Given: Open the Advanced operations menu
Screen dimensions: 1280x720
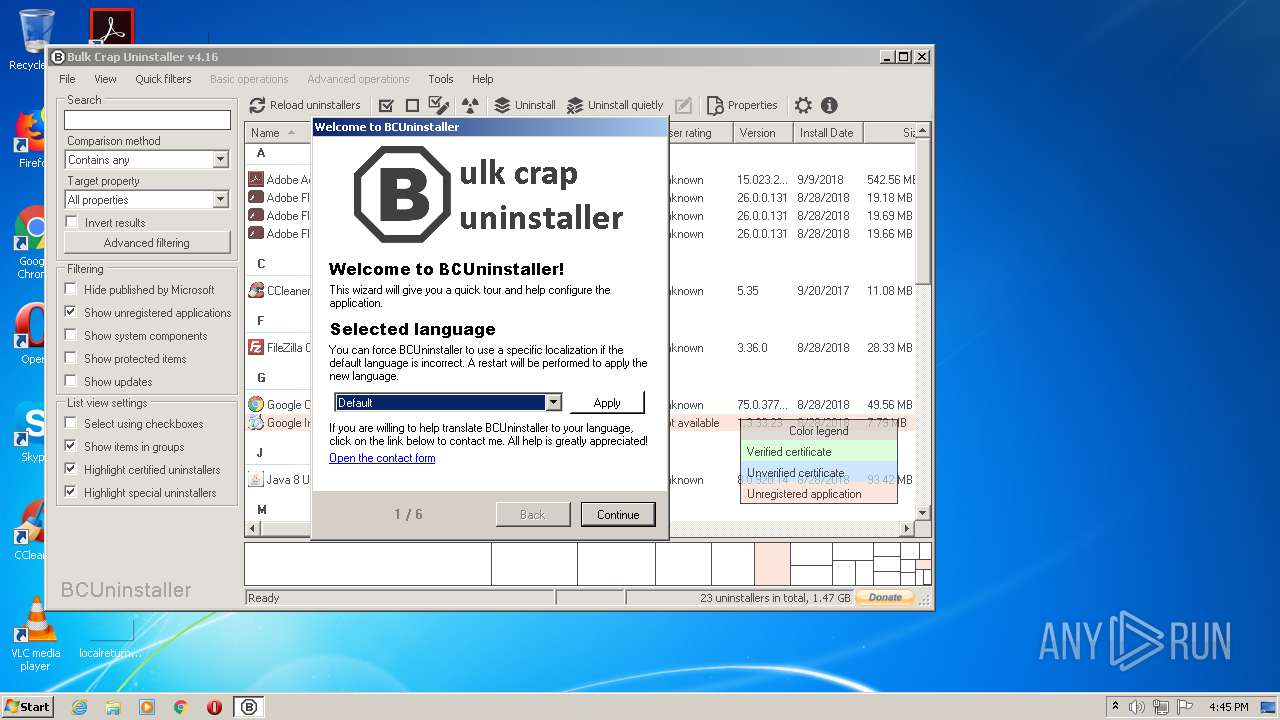Looking at the screenshot, I should pos(358,79).
